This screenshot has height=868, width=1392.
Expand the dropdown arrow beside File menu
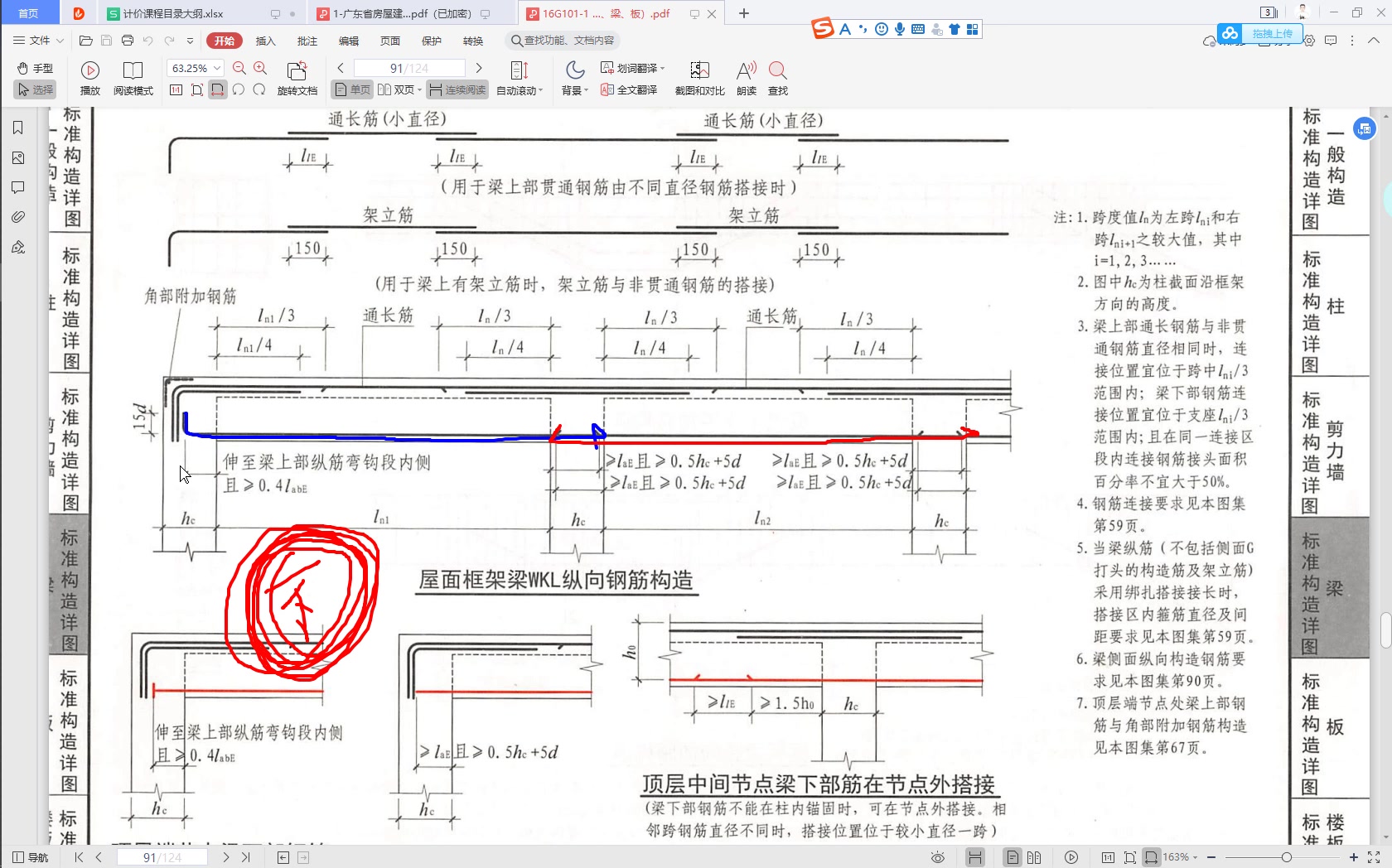click(x=60, y=41)
